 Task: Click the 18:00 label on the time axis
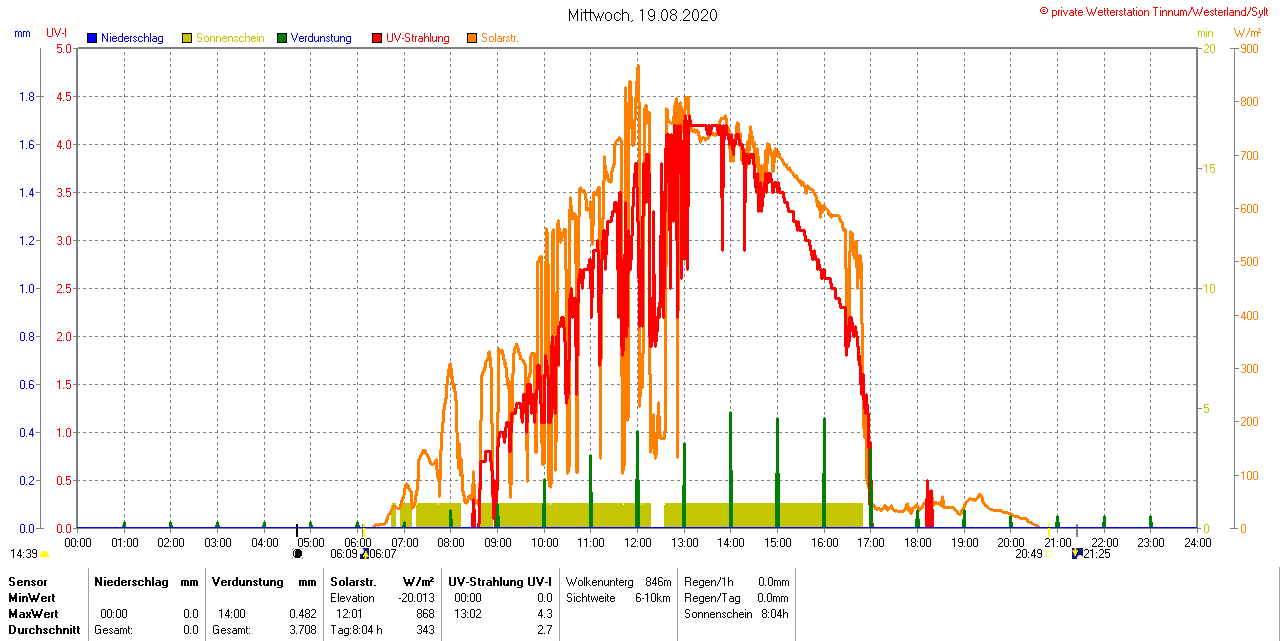click(x=917, y=542)
